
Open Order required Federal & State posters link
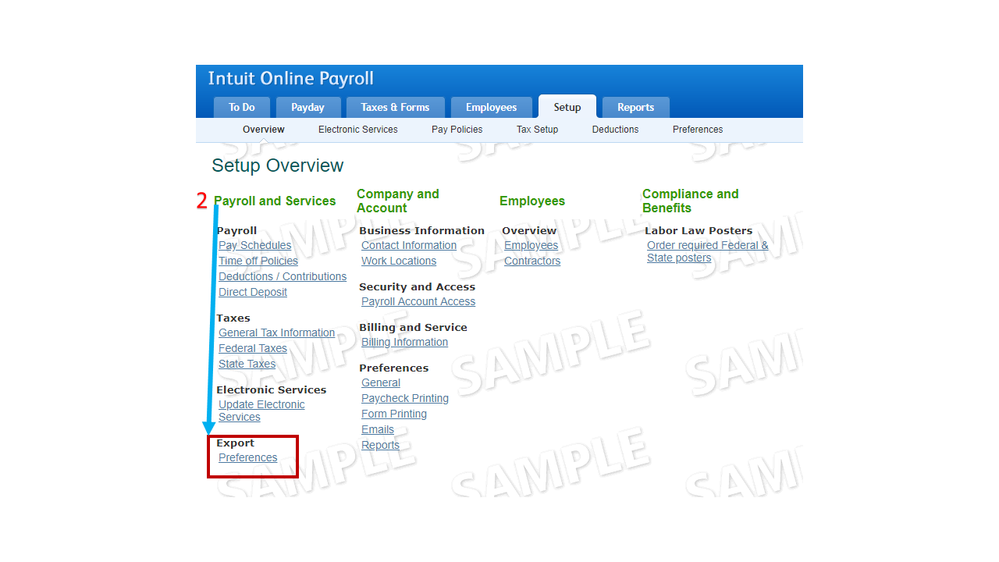[x=707, y=252]
